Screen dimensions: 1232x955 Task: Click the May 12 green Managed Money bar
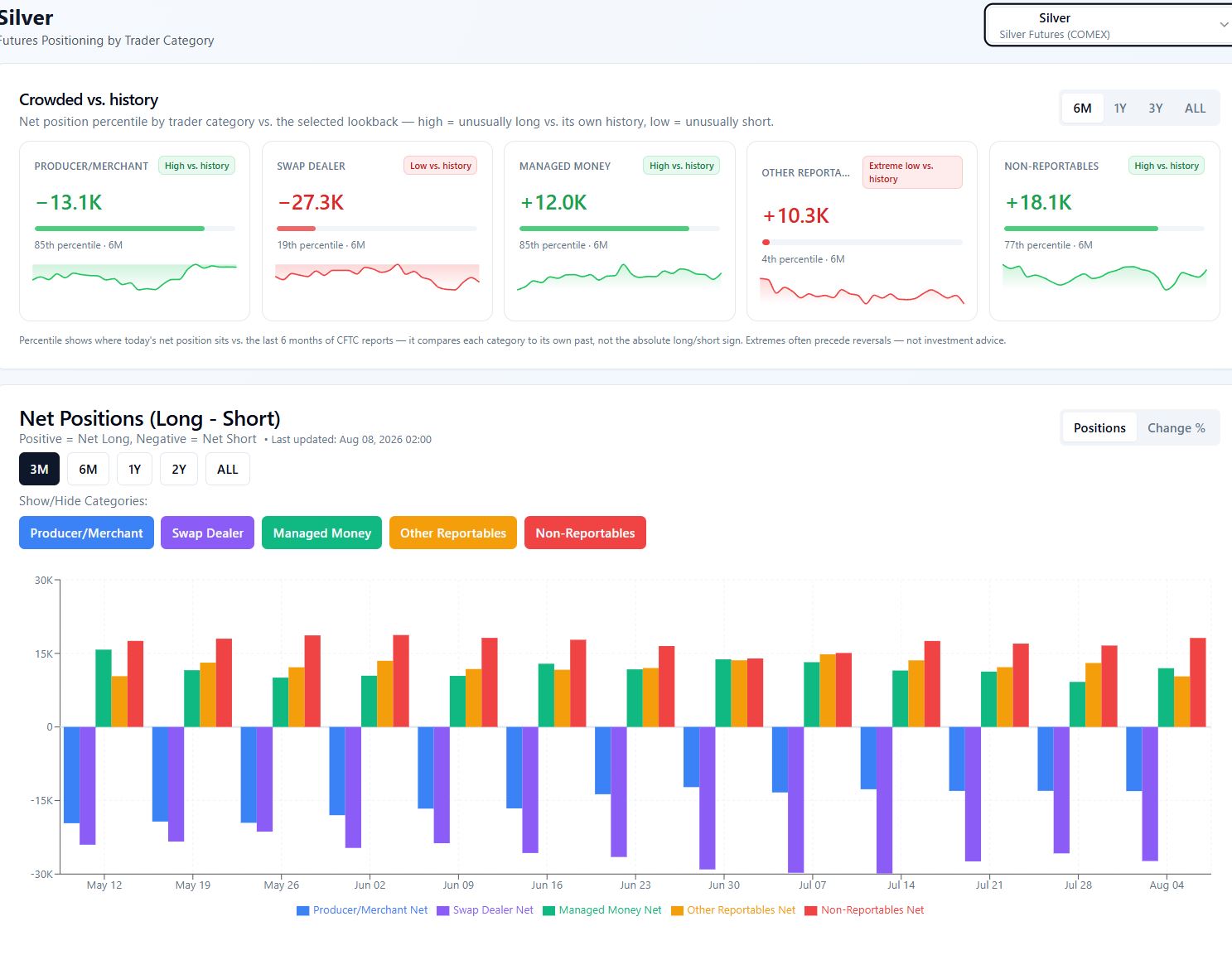pyautogui.click(x=104, y=688)
